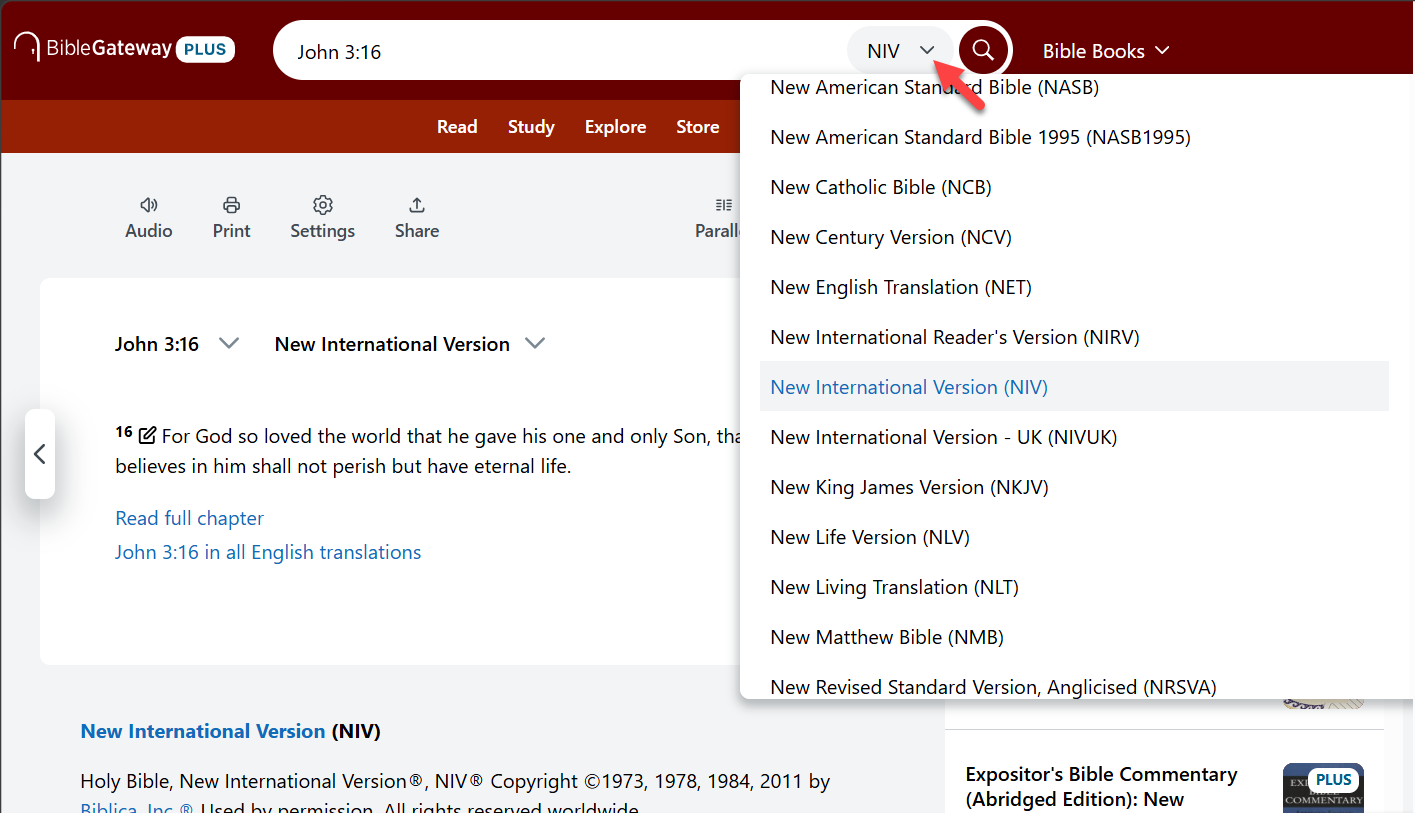Click the Print printer icon

point(232,205)
